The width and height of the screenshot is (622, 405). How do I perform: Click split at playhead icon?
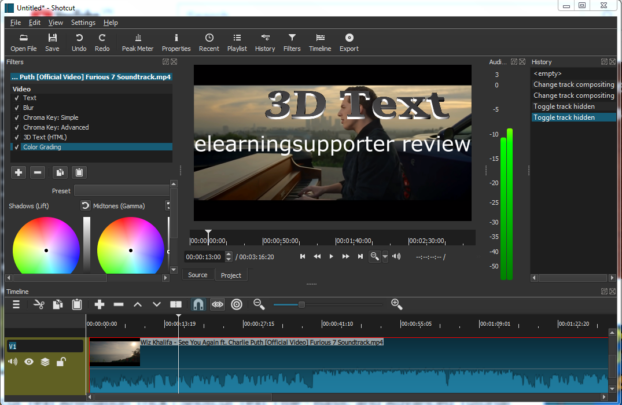[x=176, y=304]
